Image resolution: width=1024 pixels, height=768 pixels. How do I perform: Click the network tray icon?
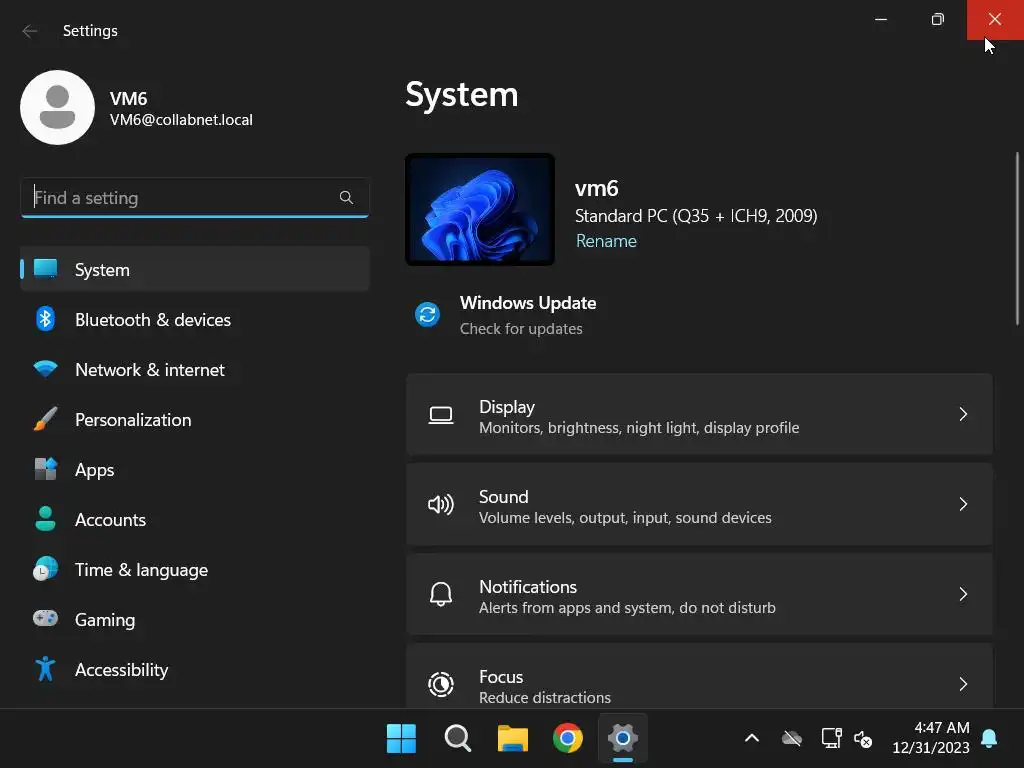click(831, 739)
